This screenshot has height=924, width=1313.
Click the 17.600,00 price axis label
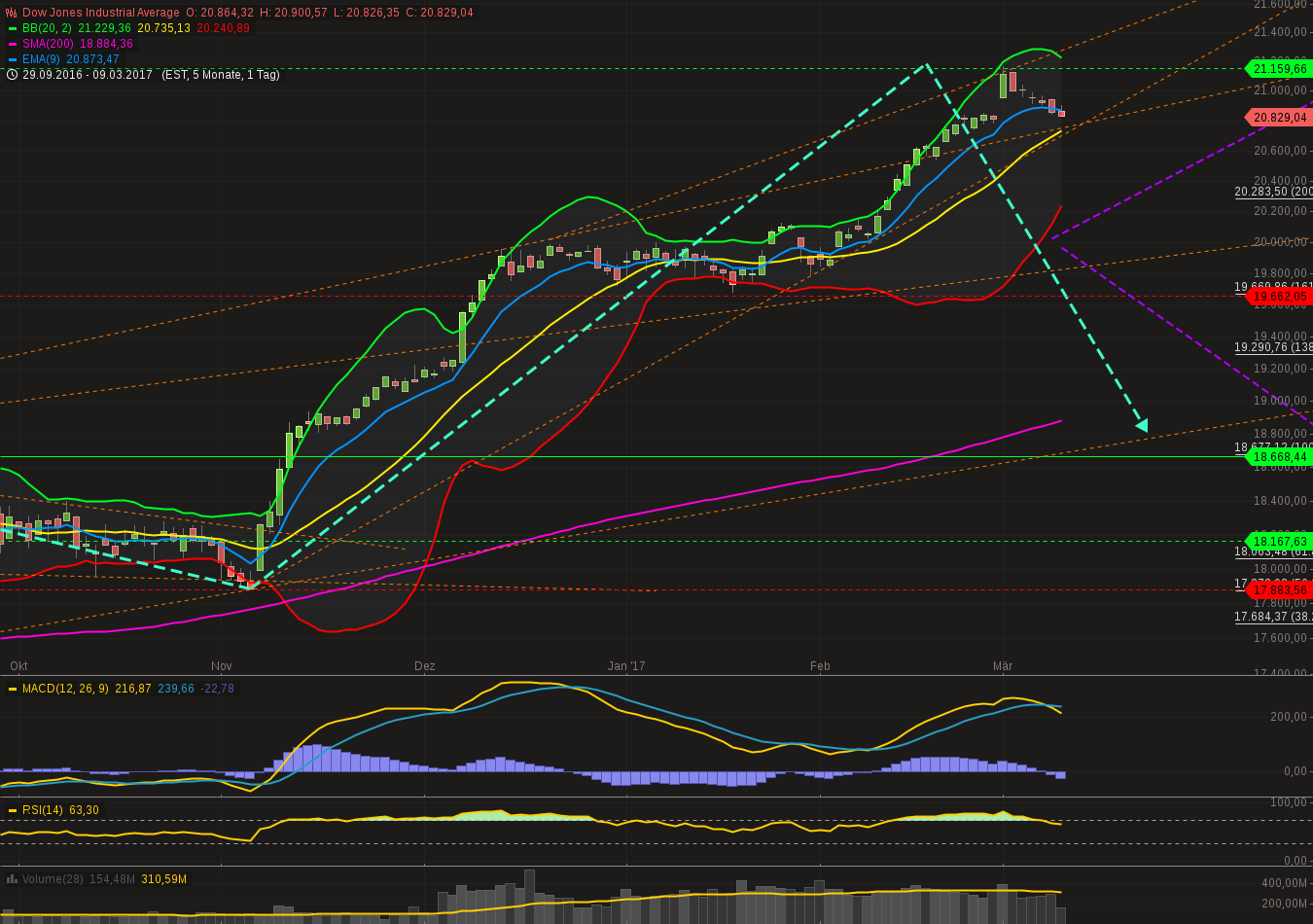coord(1281,638)
